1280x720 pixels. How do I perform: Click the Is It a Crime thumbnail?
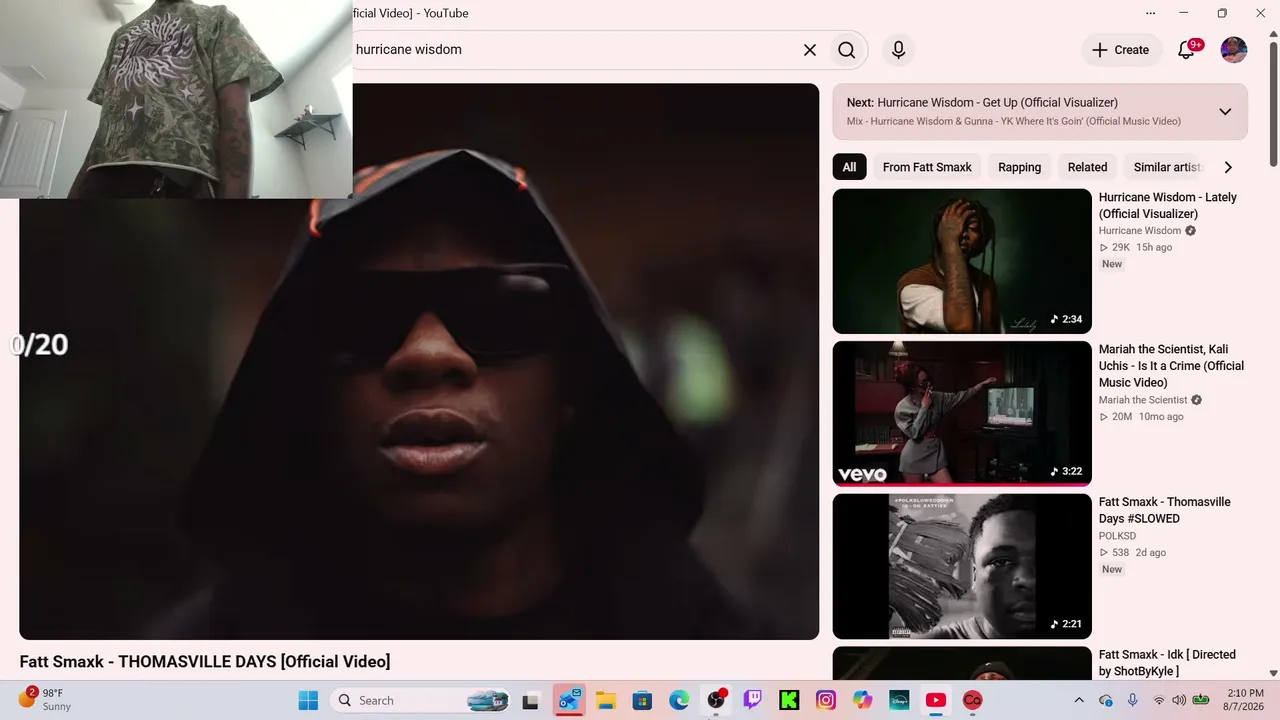[x=962, y=414]
